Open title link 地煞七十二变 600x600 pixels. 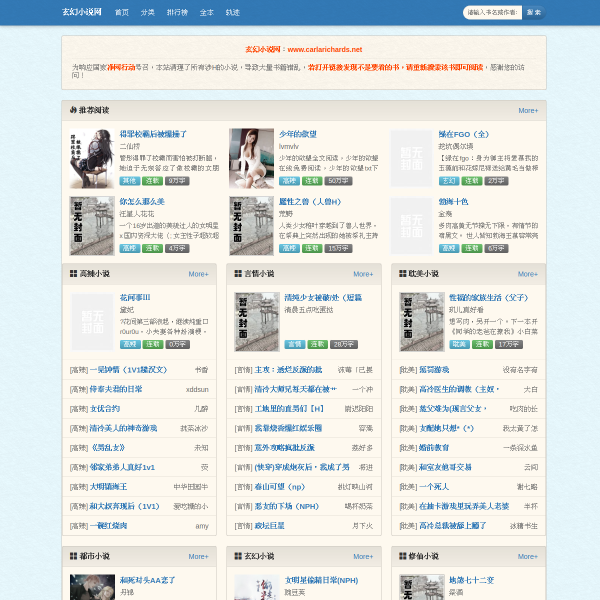click(471, 580)
